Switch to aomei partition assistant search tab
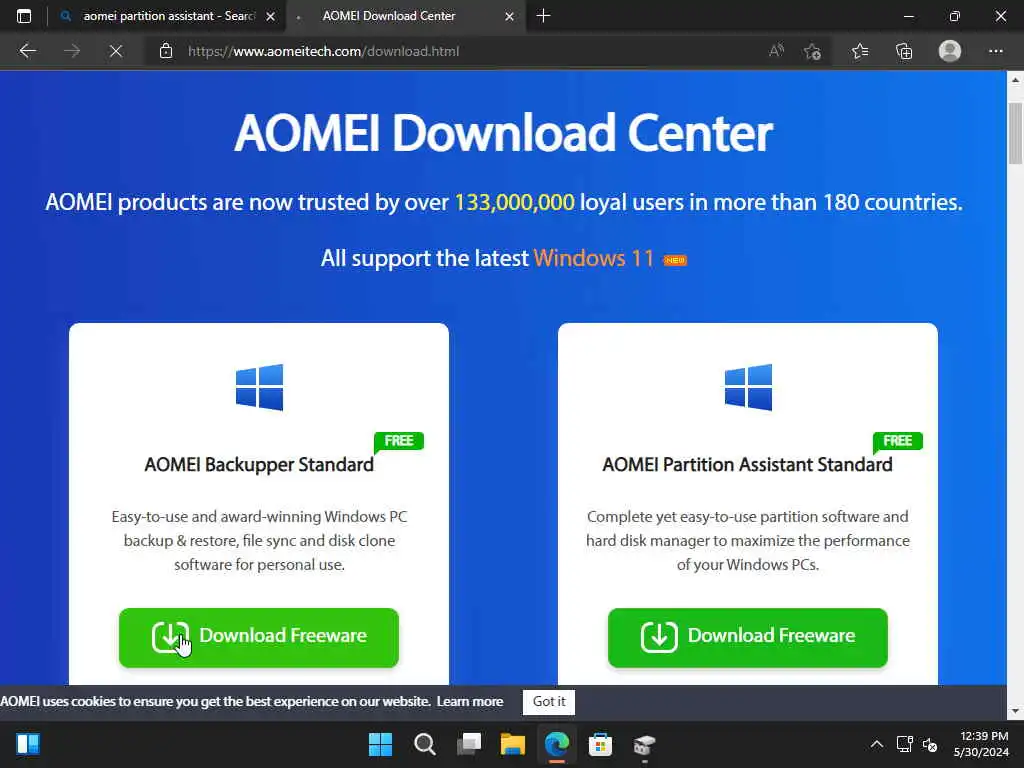The image size is (1024, 768). 168,16
